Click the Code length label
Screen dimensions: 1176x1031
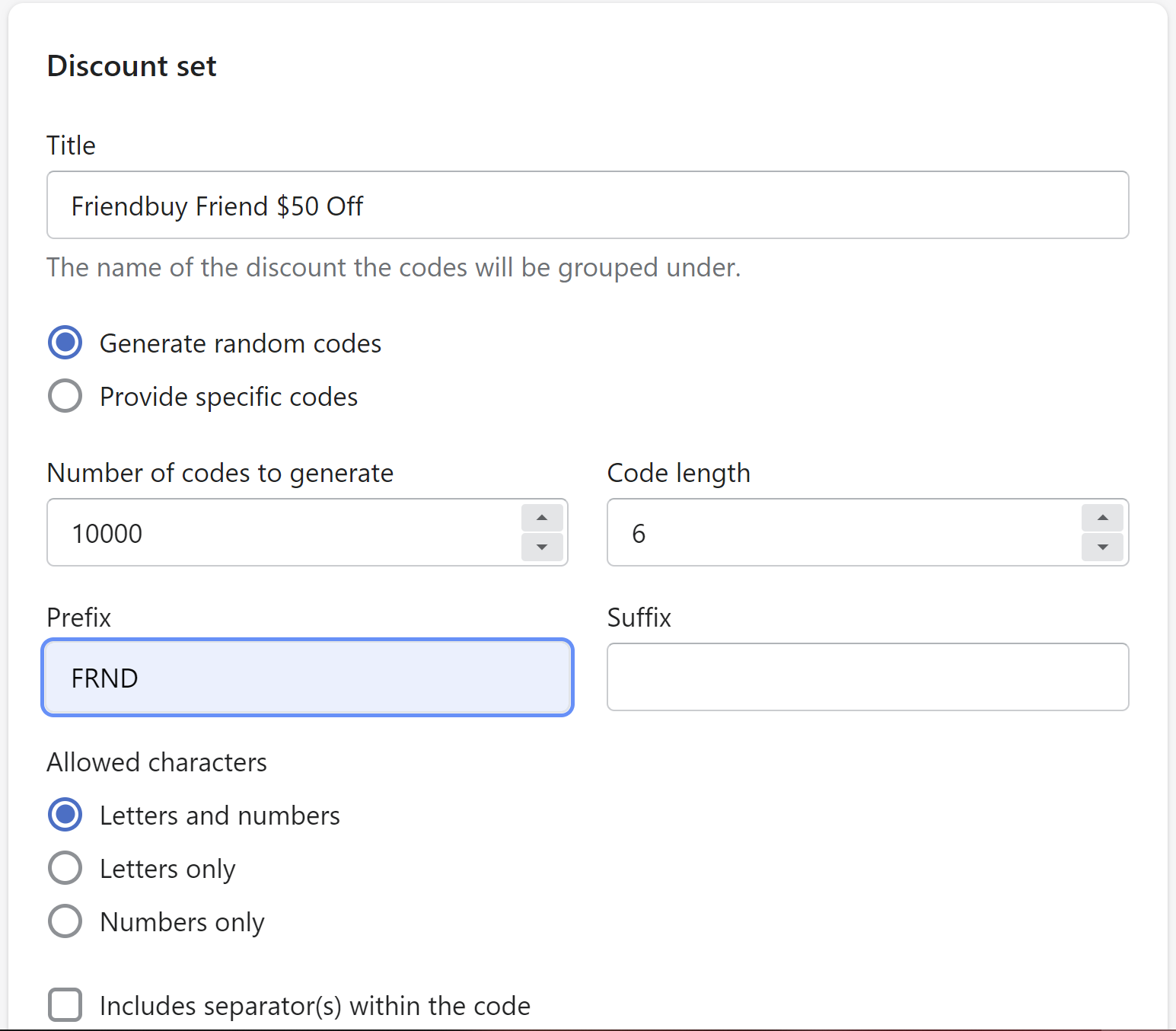[678, 473]
